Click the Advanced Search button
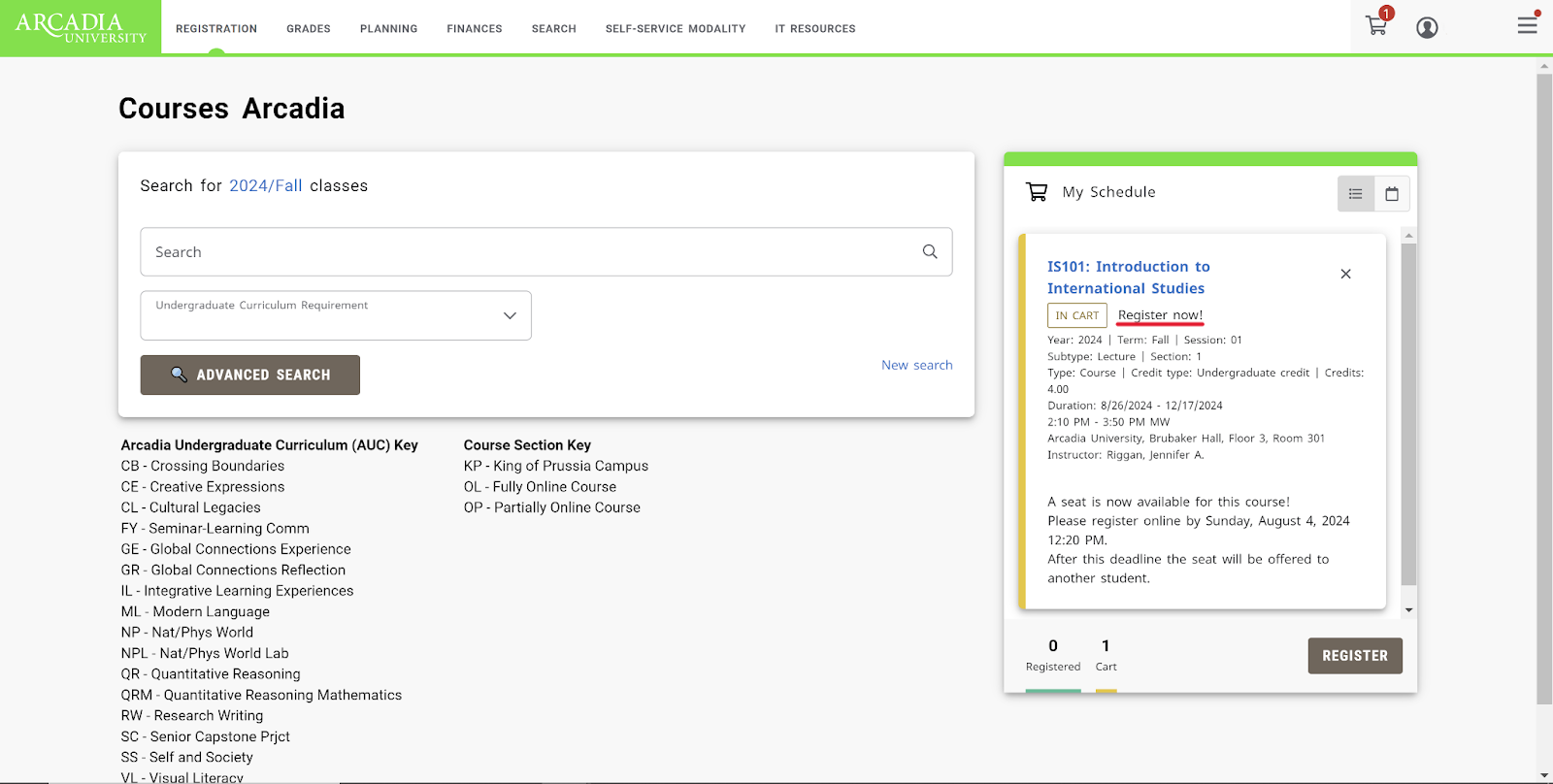 click(250, 375)
